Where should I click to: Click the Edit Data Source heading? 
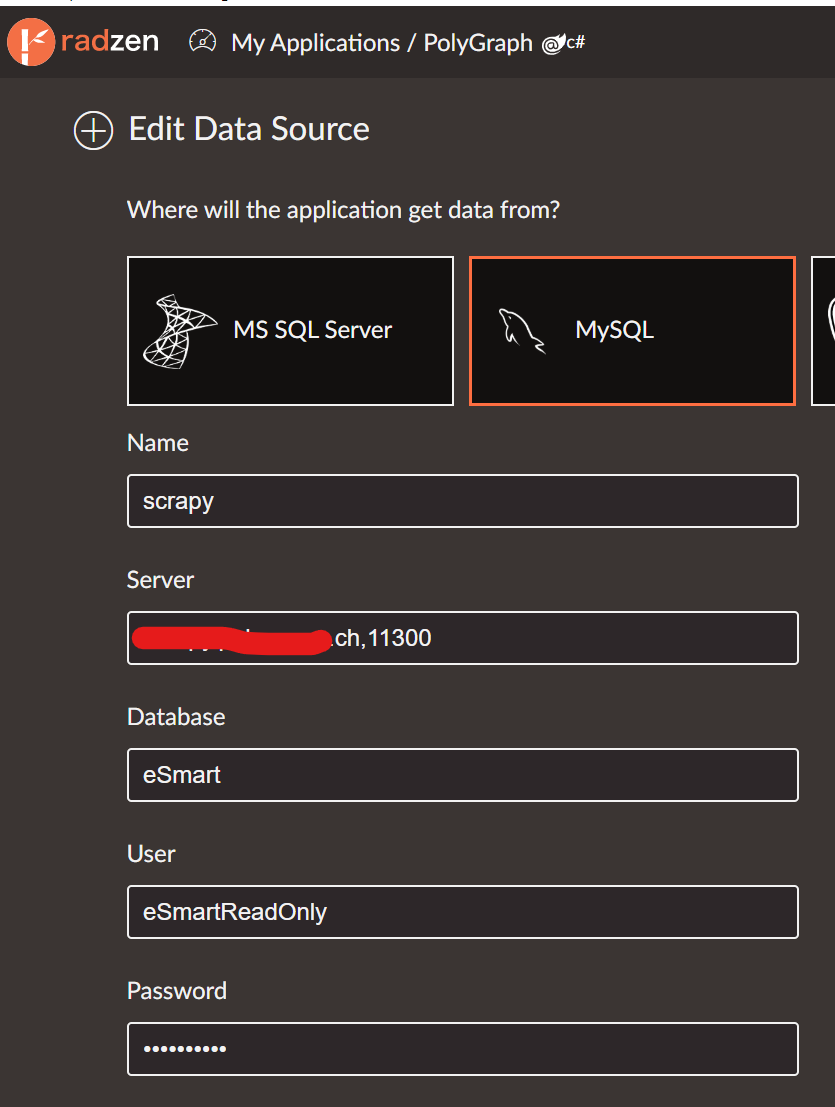pos(248,129)
